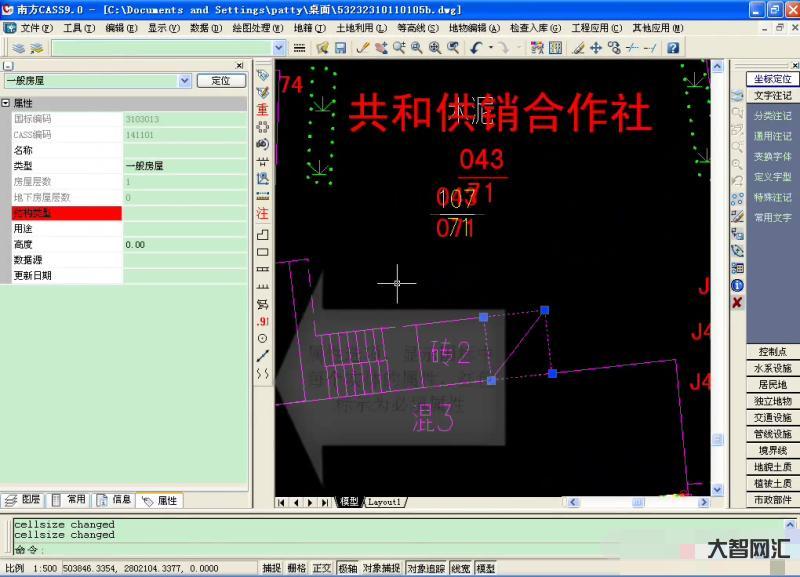The height and width of the screenshot is (577, 800).
Task: Toggle 对象捕捉 object snap in status bar
Action: 381,568
